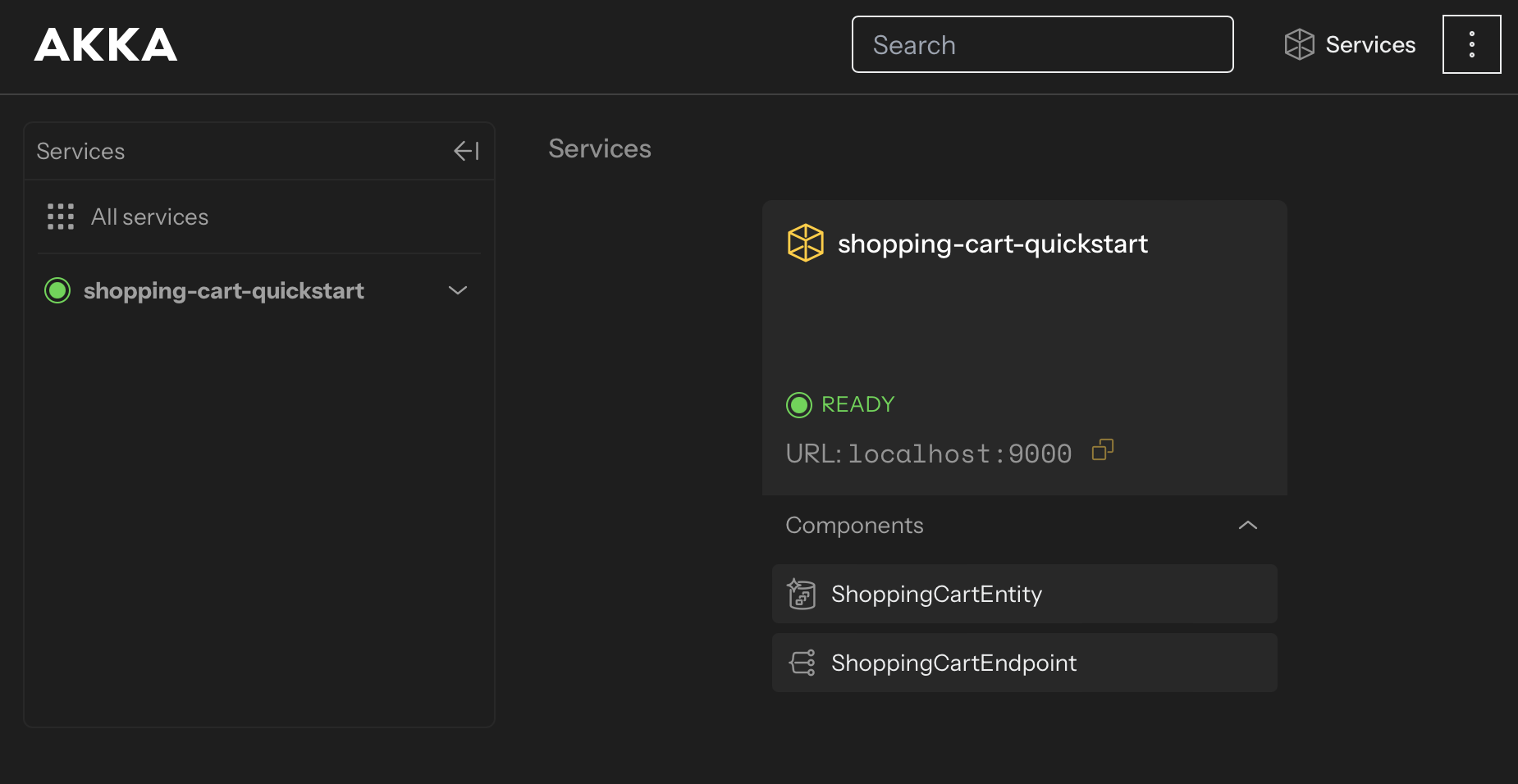The height and width of the screenshot is (784, 1518).
Task: Collapse the Services sidebar panel
Action: pos(466,151)
